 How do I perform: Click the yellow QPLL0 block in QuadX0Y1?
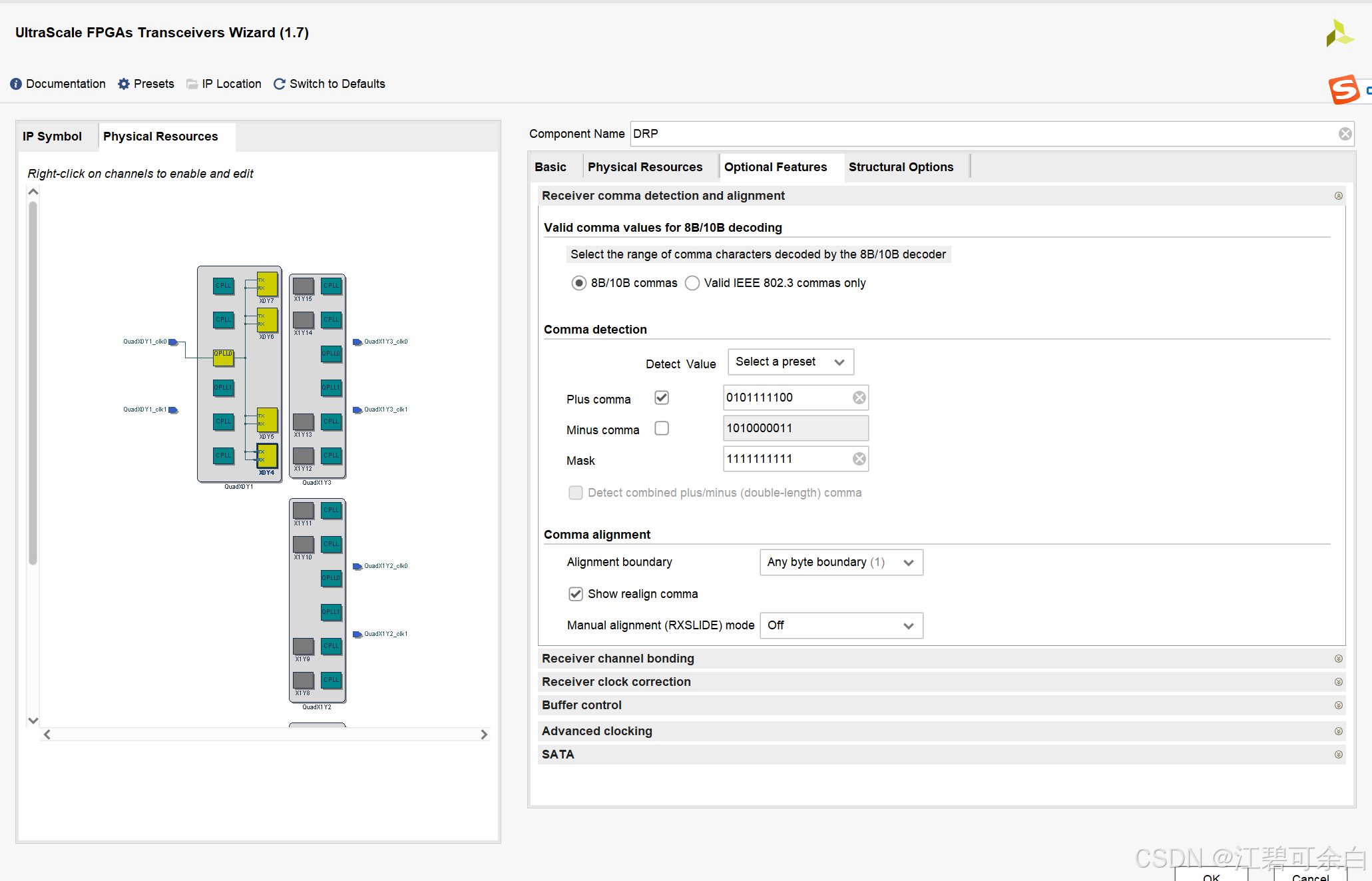[223, 358]
